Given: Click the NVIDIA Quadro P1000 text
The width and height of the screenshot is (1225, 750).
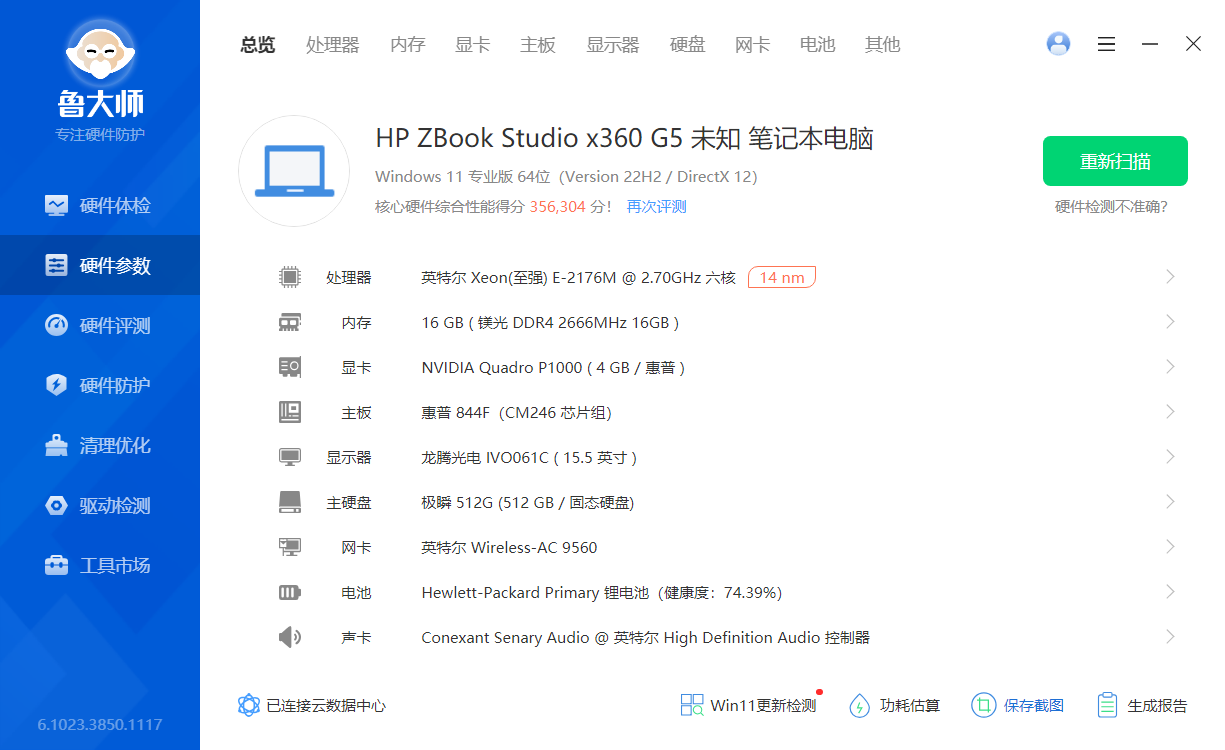Looking at the screenshot, I should click(x=553, y=367).
